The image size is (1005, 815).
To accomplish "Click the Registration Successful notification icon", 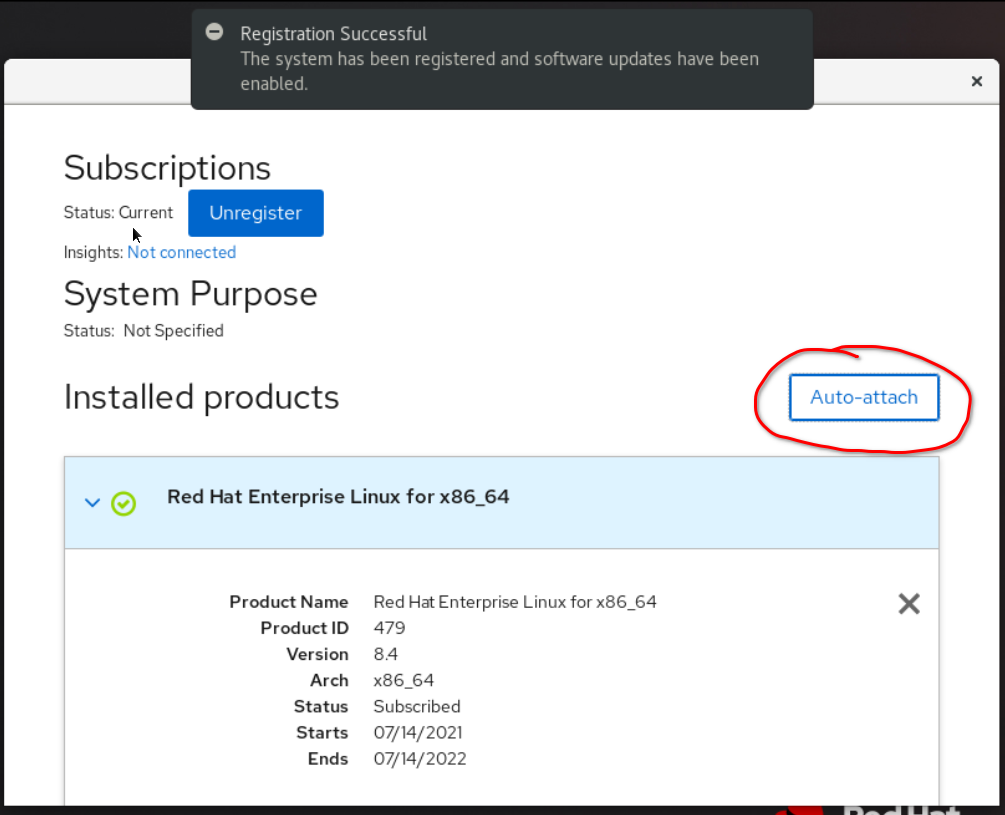I will click(x=215, y=31).
